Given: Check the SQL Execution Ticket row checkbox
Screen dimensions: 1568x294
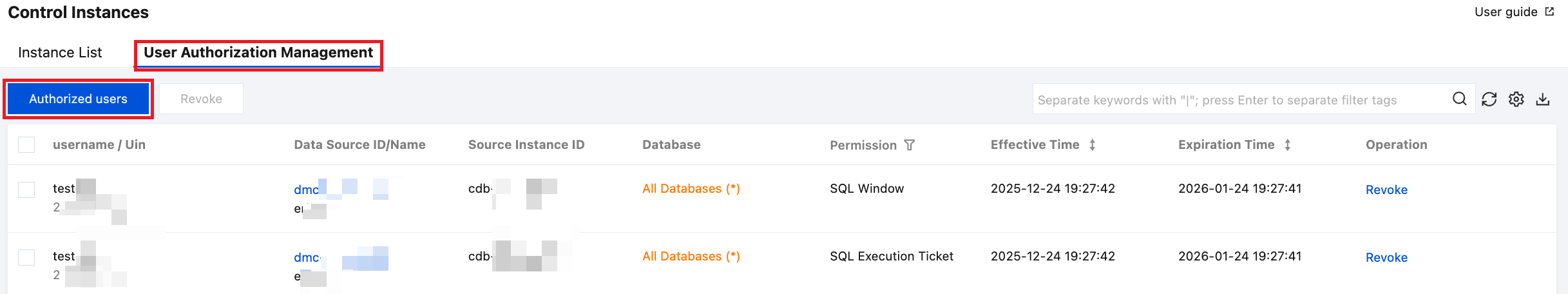Looking at the screenshot, I should pyautogui.click(x=26, y=257).
